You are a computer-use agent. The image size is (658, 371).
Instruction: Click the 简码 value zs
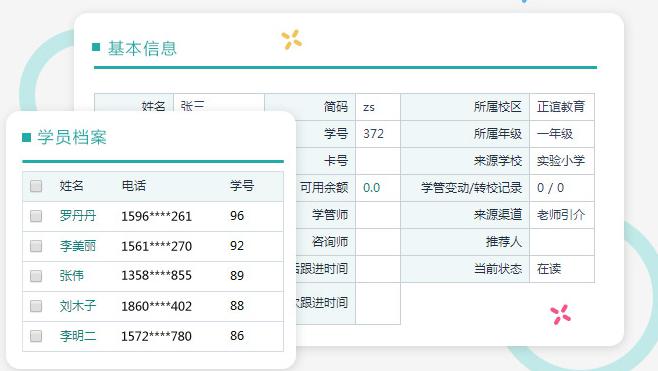point(368,107)
